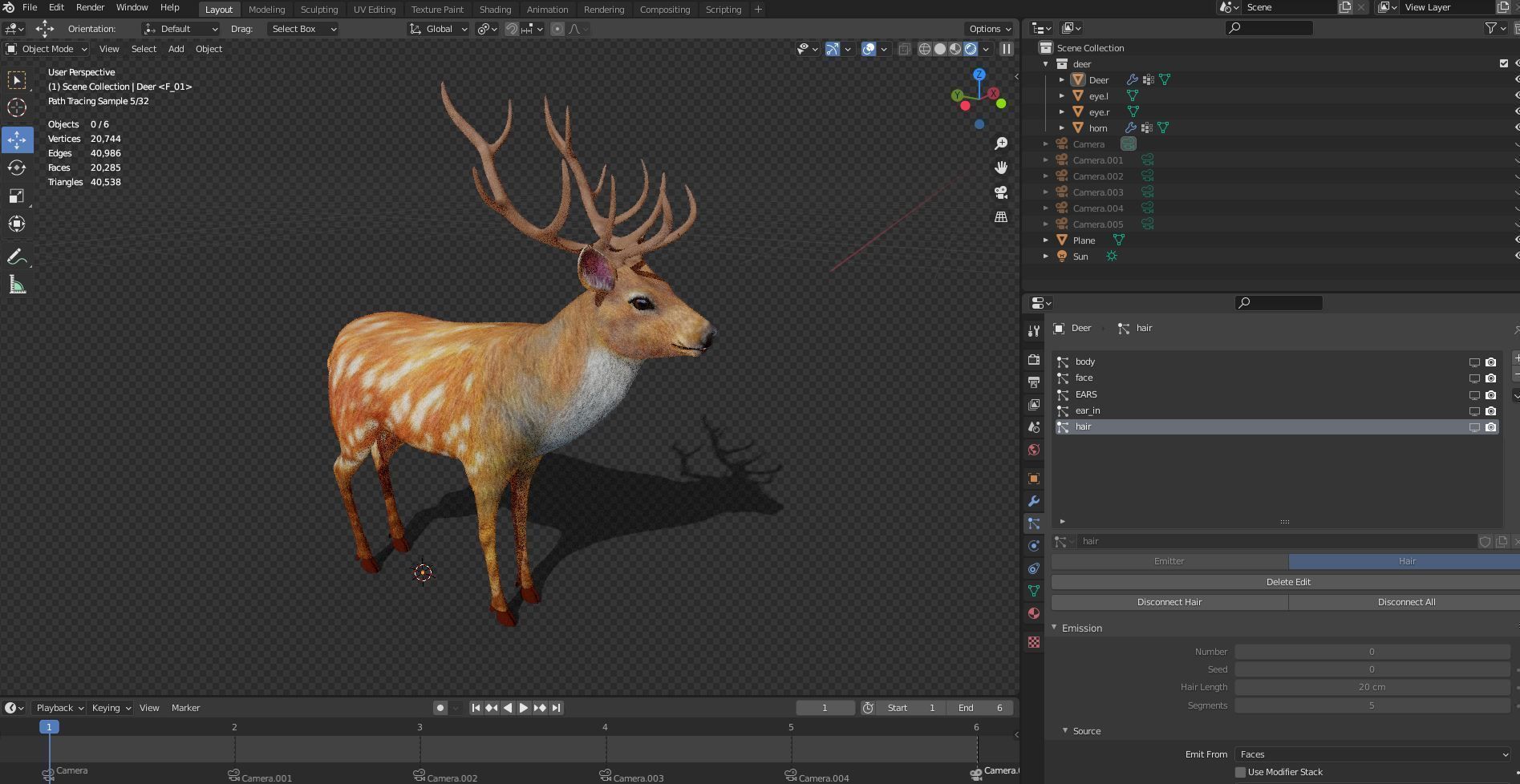Toggle viewport display of body particle system
This screenshot has height=784, width=1520.
click(1474, 362)
